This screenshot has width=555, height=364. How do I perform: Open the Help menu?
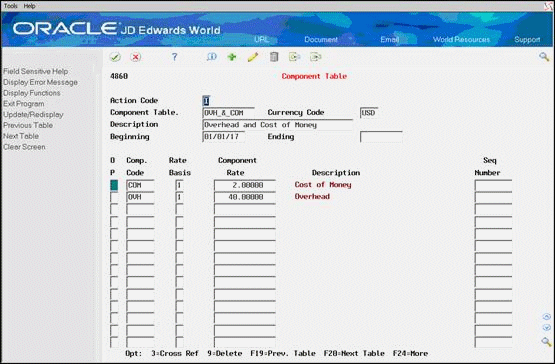coord(29,6)
